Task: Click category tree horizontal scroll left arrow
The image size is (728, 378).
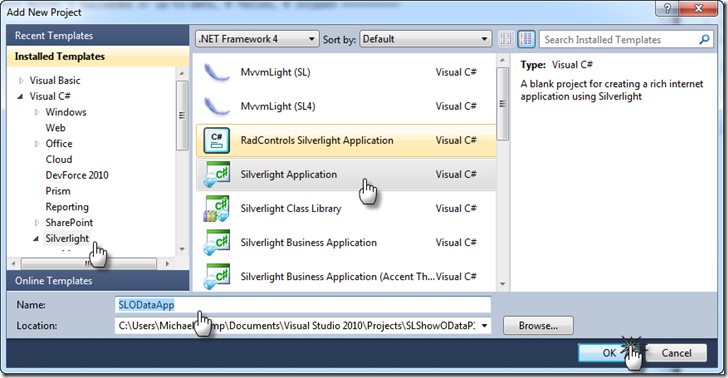Action: 13,263
